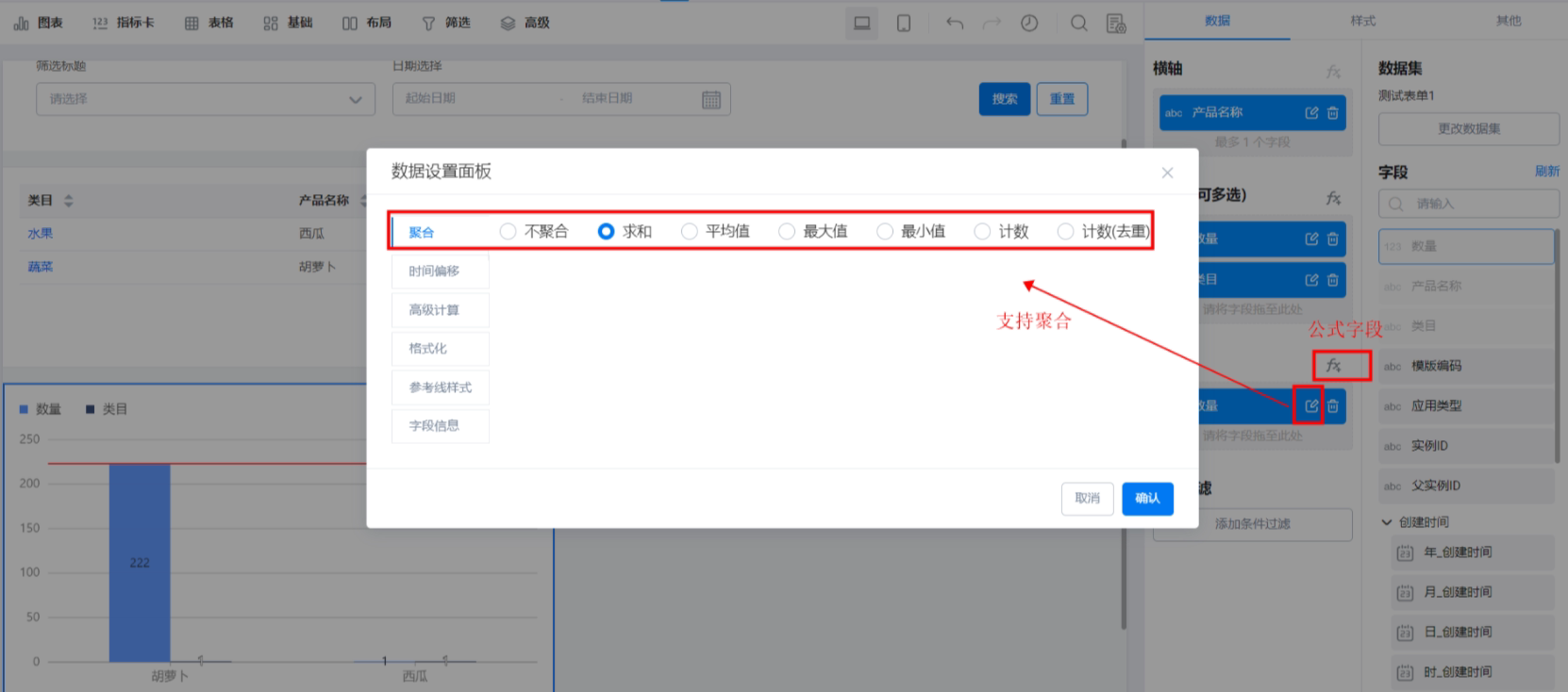1568x692 pixels.
Task: Open the history clock icon
Action: tap(1029, 23)
